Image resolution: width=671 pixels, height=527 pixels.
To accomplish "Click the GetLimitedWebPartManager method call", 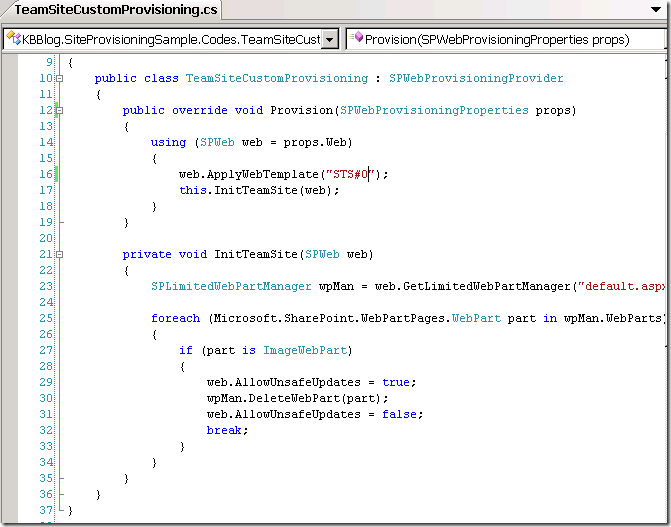I will tap(487, 286).
